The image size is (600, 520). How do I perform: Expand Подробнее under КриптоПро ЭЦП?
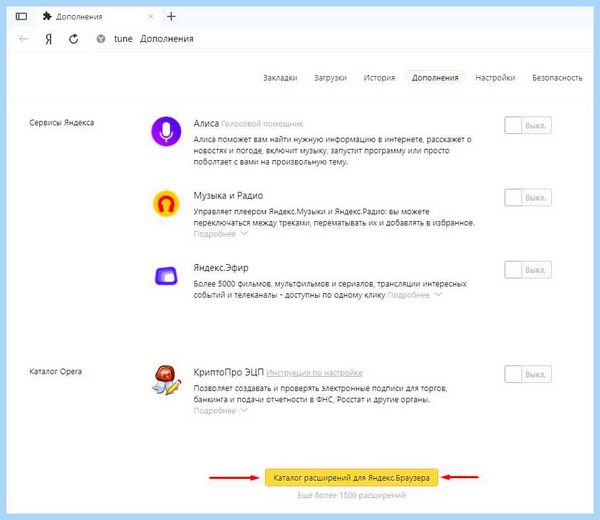[x=221, y=411]
